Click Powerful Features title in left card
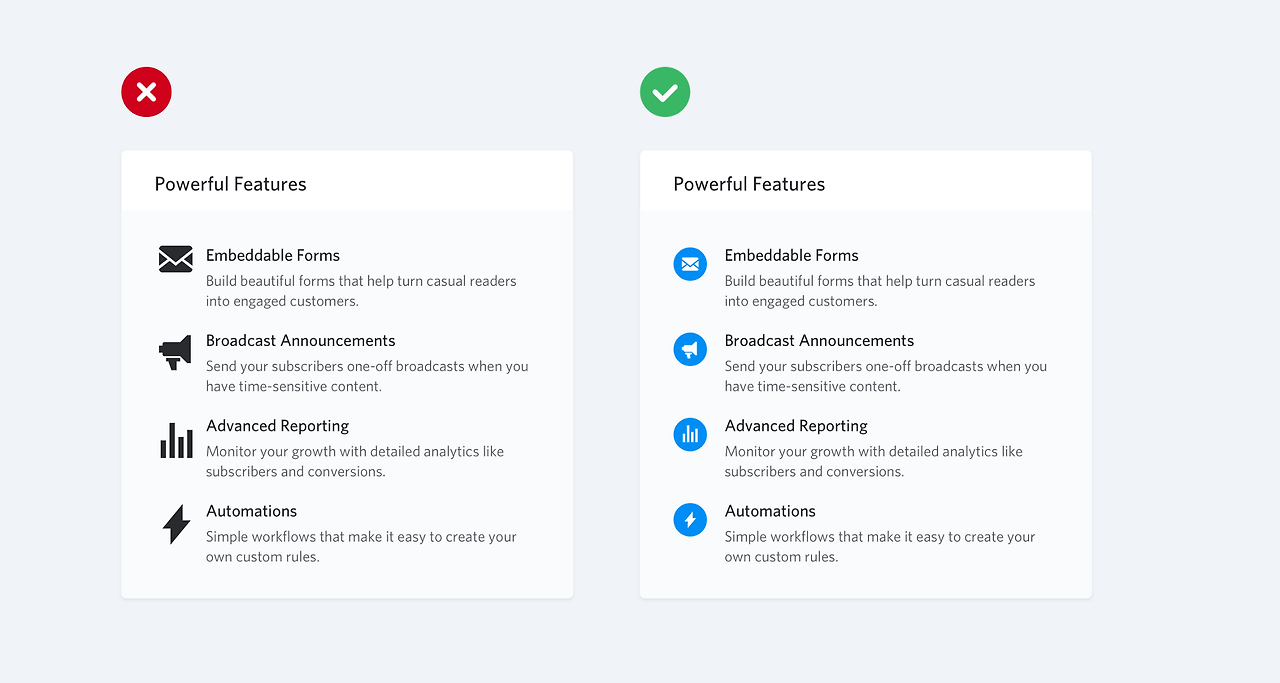1280x683 pixels. pos(230,184)
